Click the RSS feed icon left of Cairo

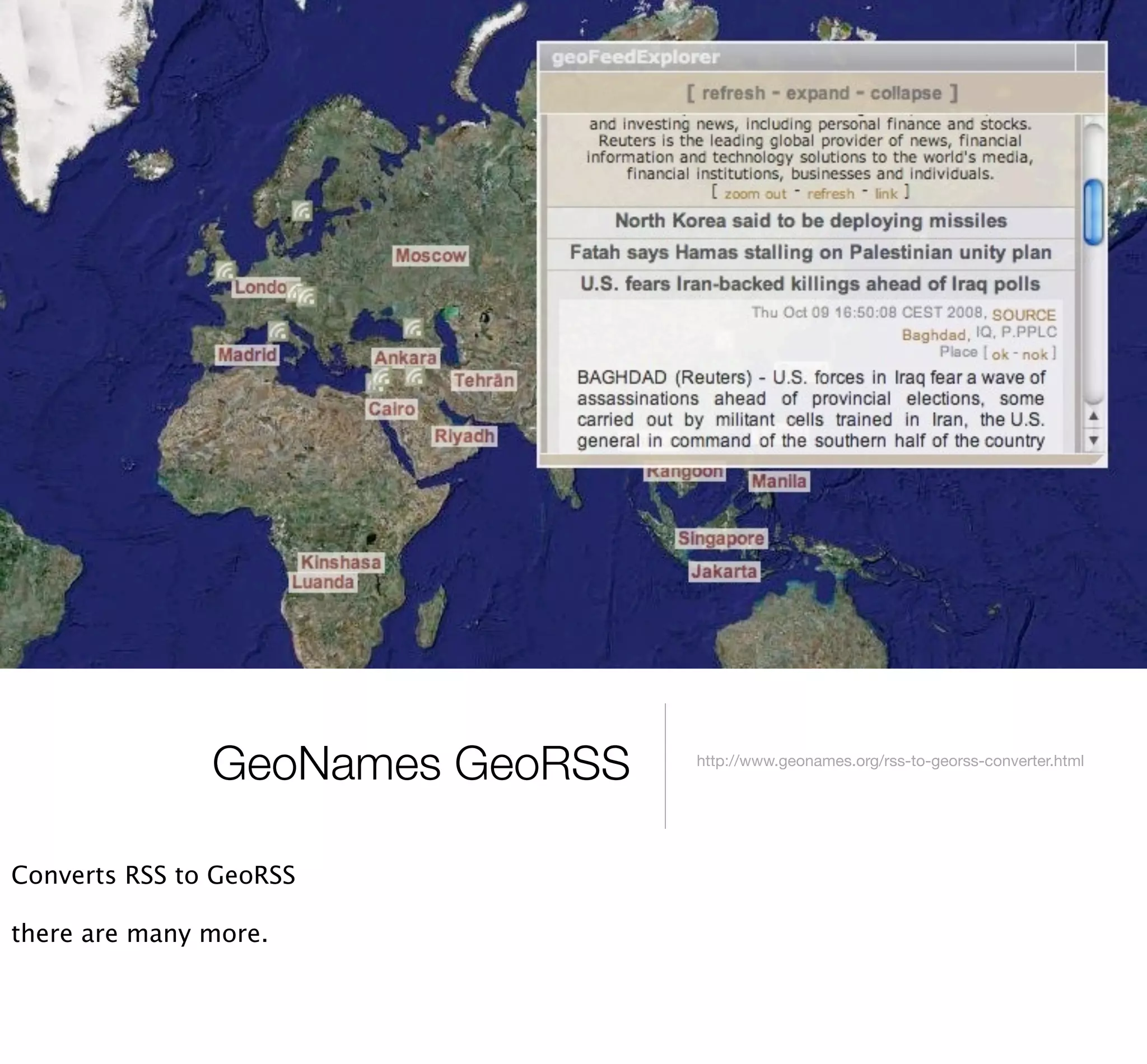click(x=380, y=378)
